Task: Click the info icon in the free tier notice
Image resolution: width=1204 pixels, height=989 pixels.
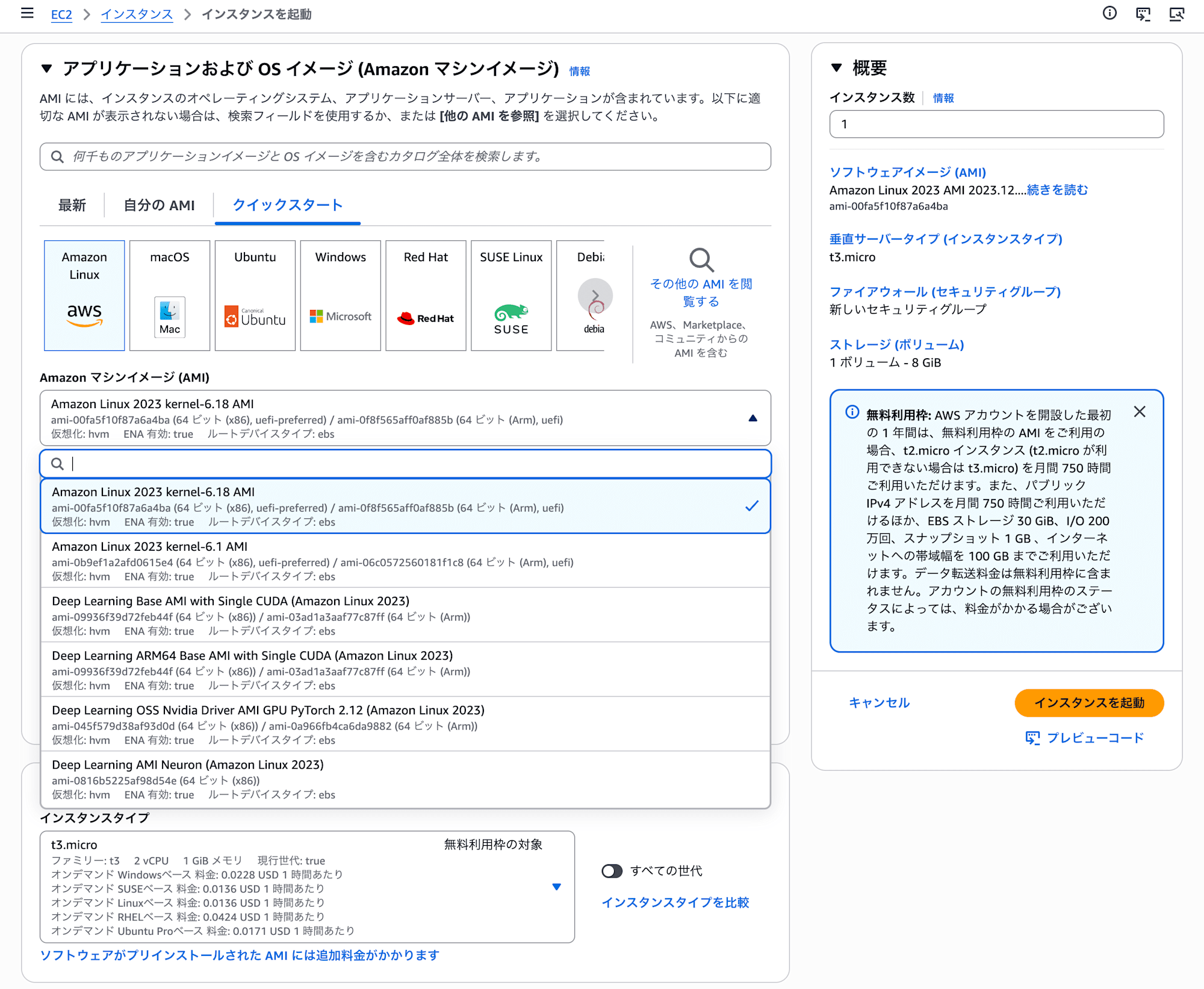Action: point(852,412)
